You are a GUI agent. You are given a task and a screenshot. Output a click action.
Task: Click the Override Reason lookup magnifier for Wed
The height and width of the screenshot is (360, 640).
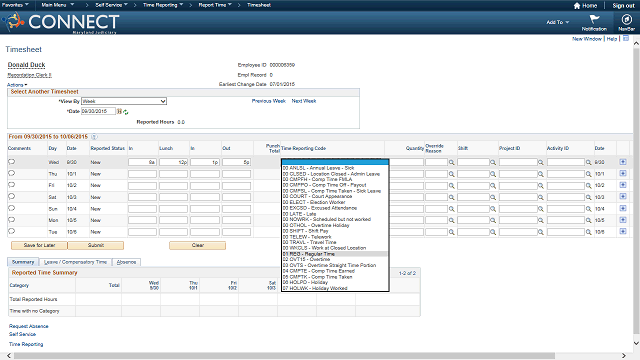(x=451, y=162)
